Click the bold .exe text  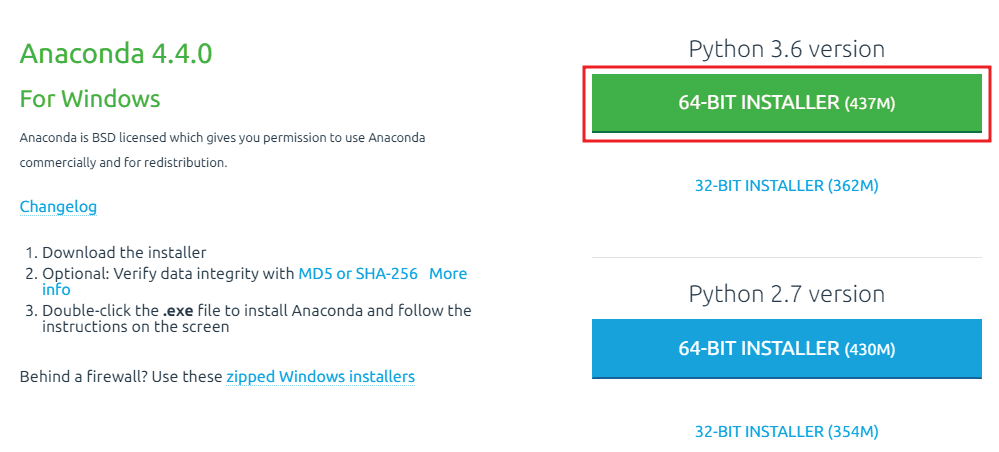[178, 311]
